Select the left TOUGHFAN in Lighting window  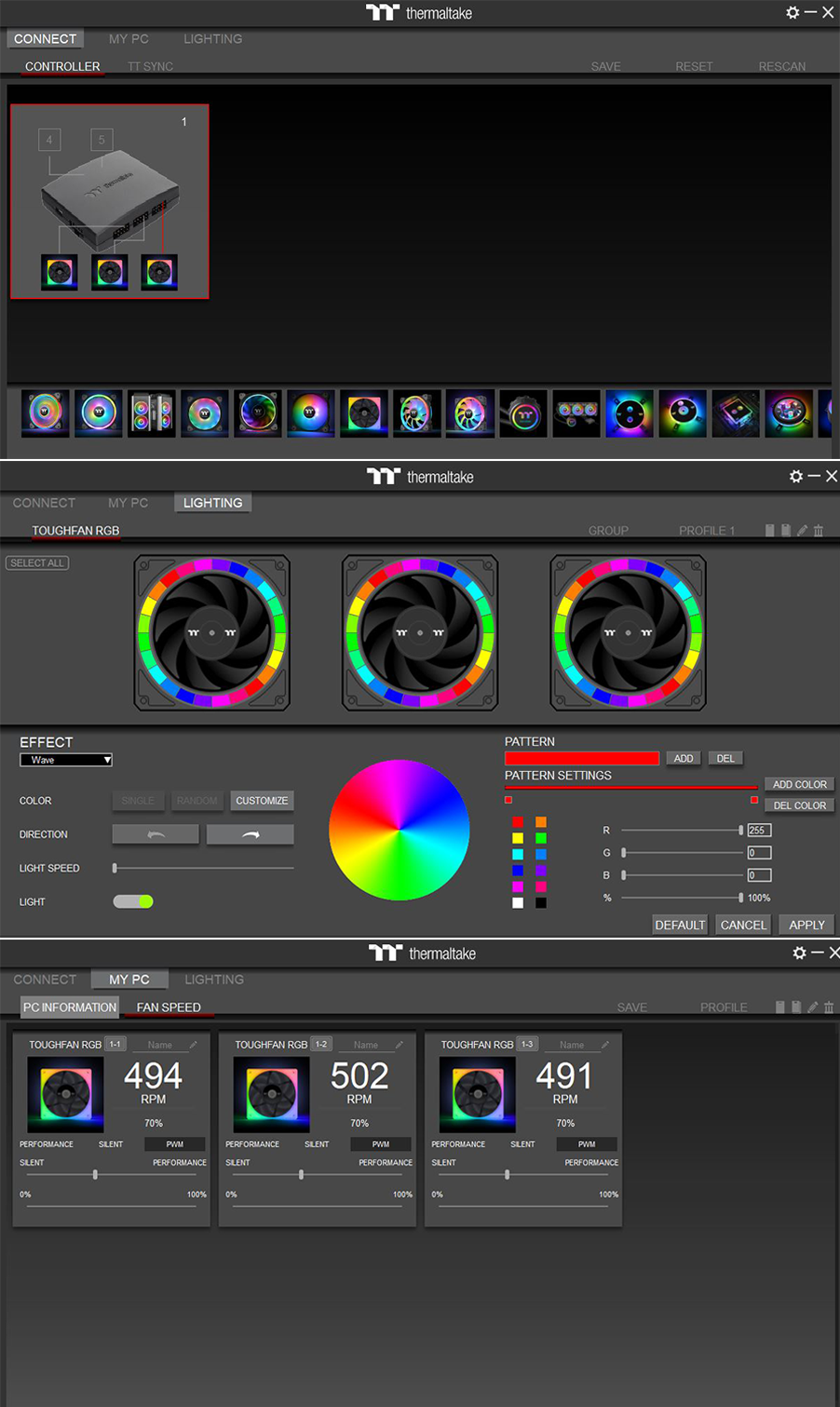tap(211, 633)
